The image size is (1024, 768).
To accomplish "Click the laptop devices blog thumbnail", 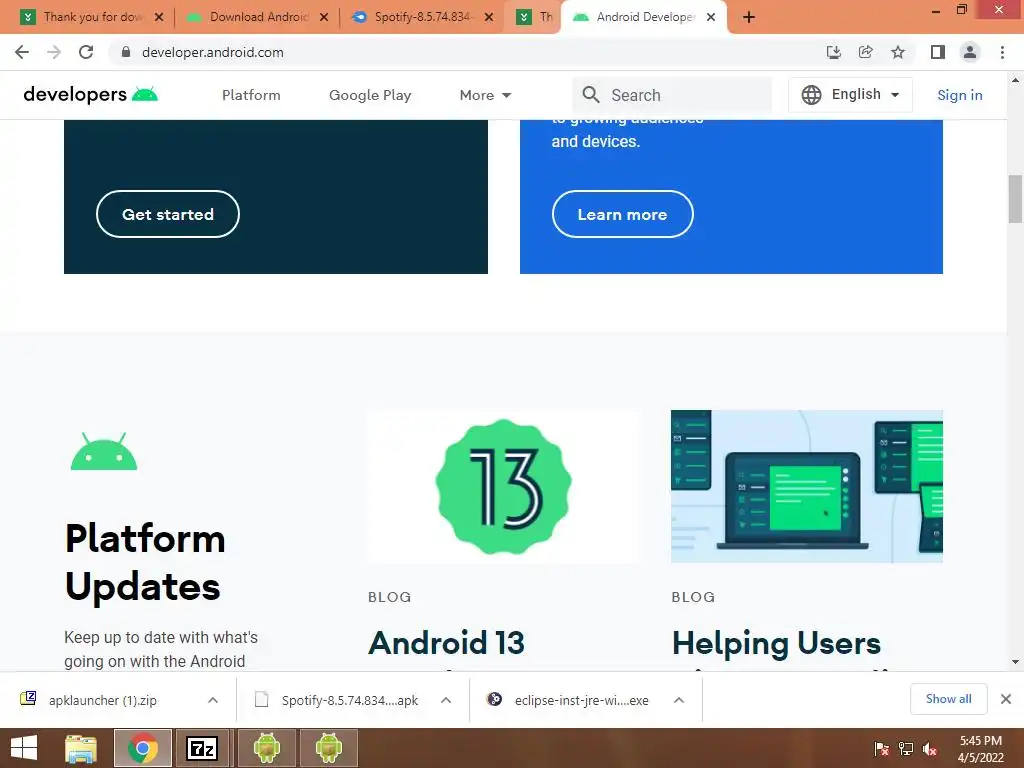I will pyautogui.click(x=807, y=487).
